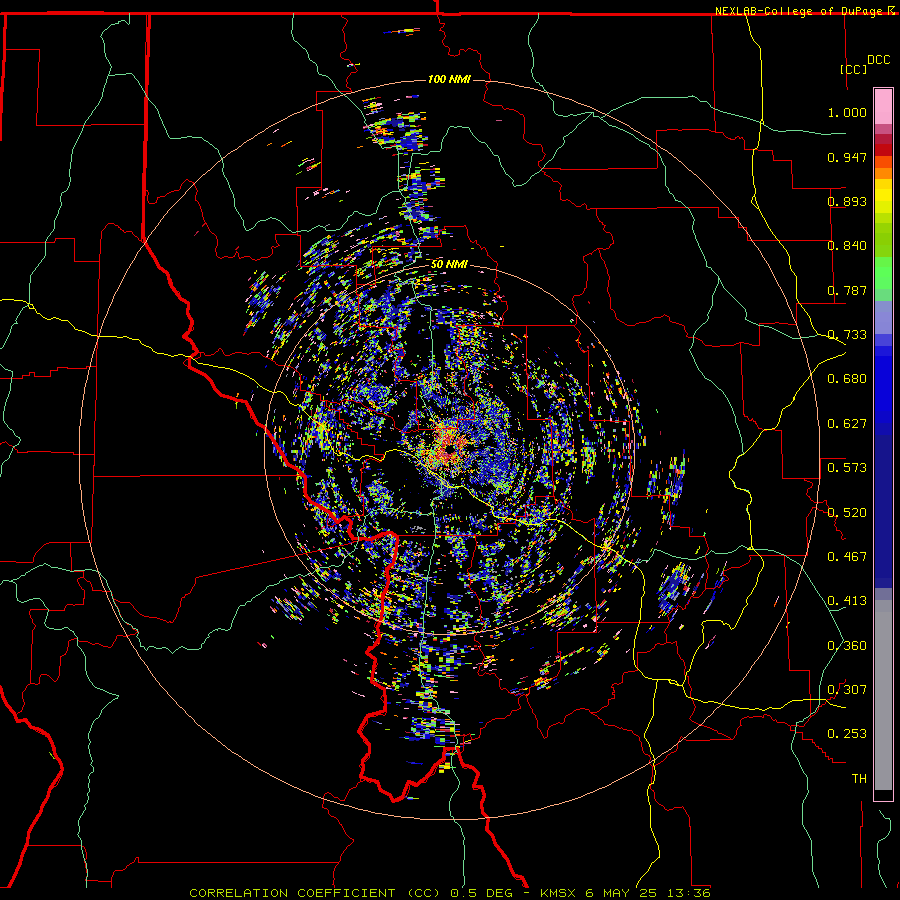Image resolution: width=900 pixels, height=900 pixels.
Task: Click the 0.307 scale value
Action: click(847, 690)
